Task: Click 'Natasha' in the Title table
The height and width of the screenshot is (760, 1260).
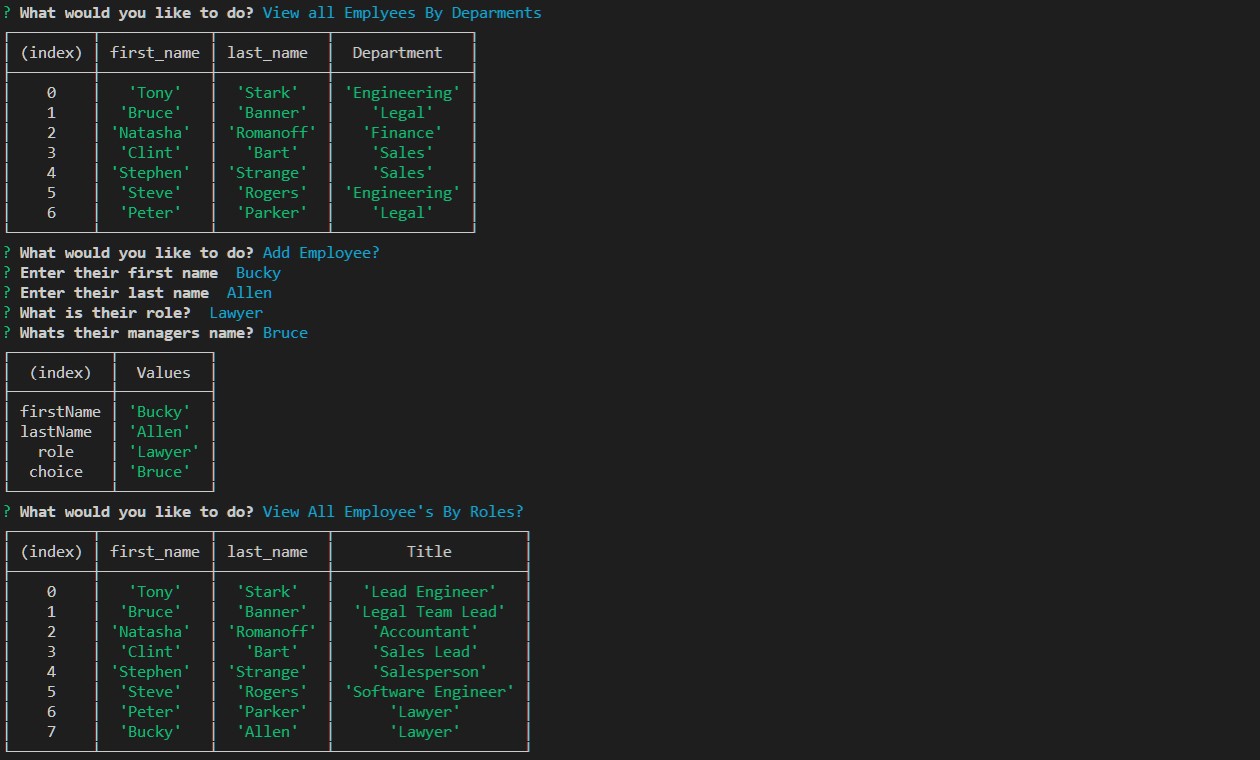Action: tap(150, 632)
